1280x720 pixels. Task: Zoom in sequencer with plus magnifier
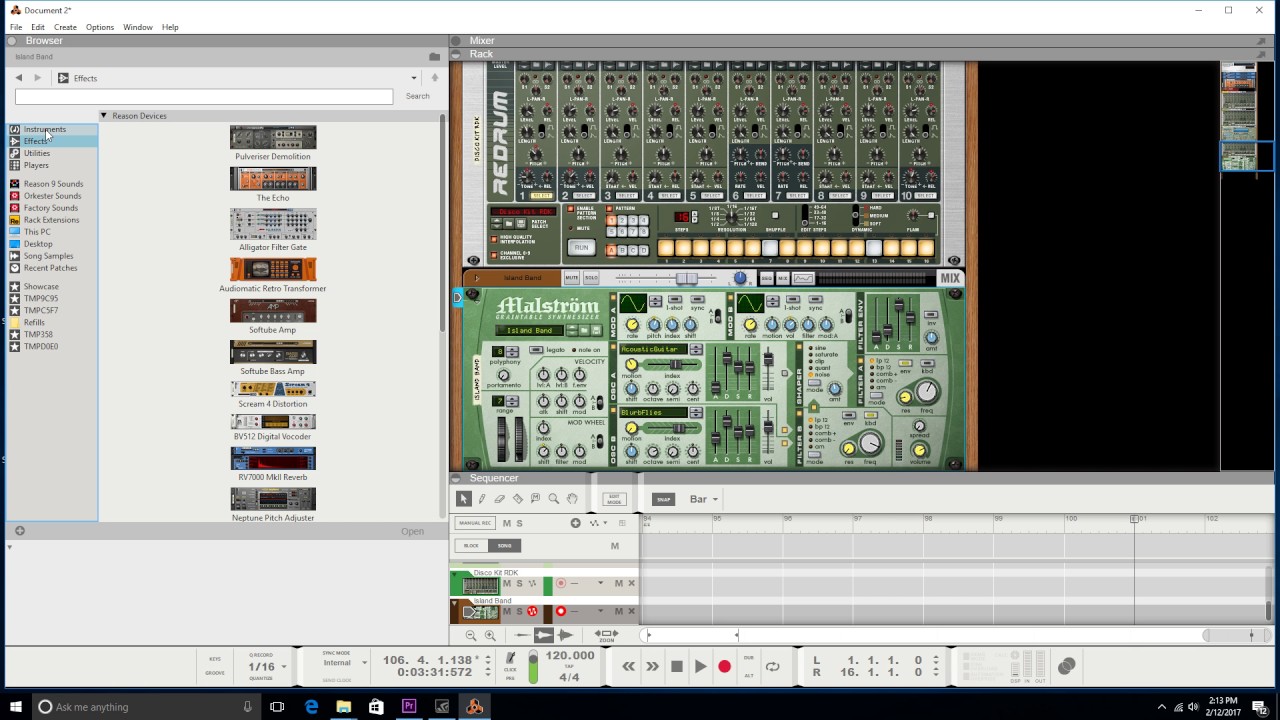click(490, 635)
